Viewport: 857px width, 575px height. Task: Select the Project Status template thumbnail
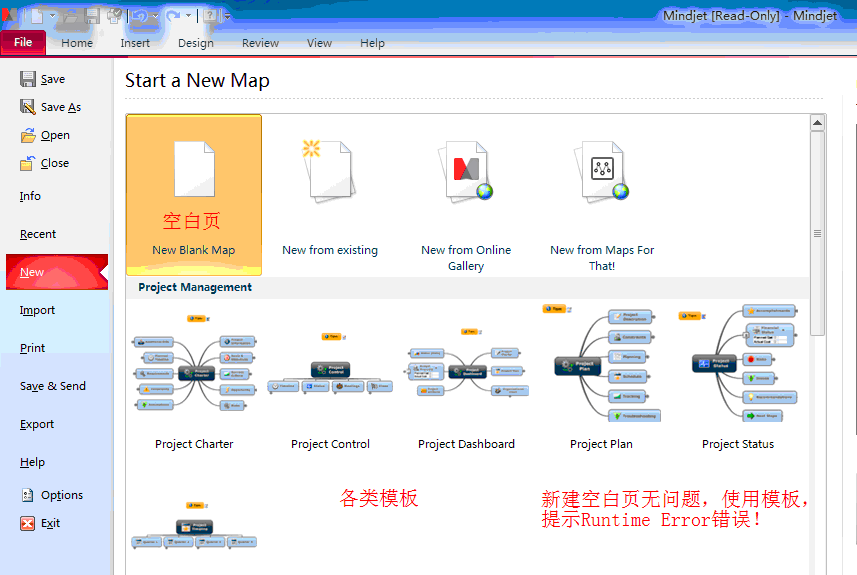tap(738, 363)
